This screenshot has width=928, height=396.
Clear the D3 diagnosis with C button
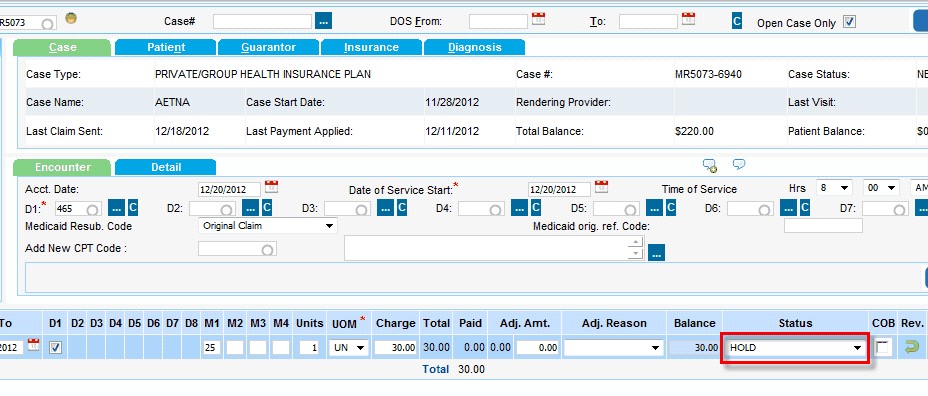point(402,208)
